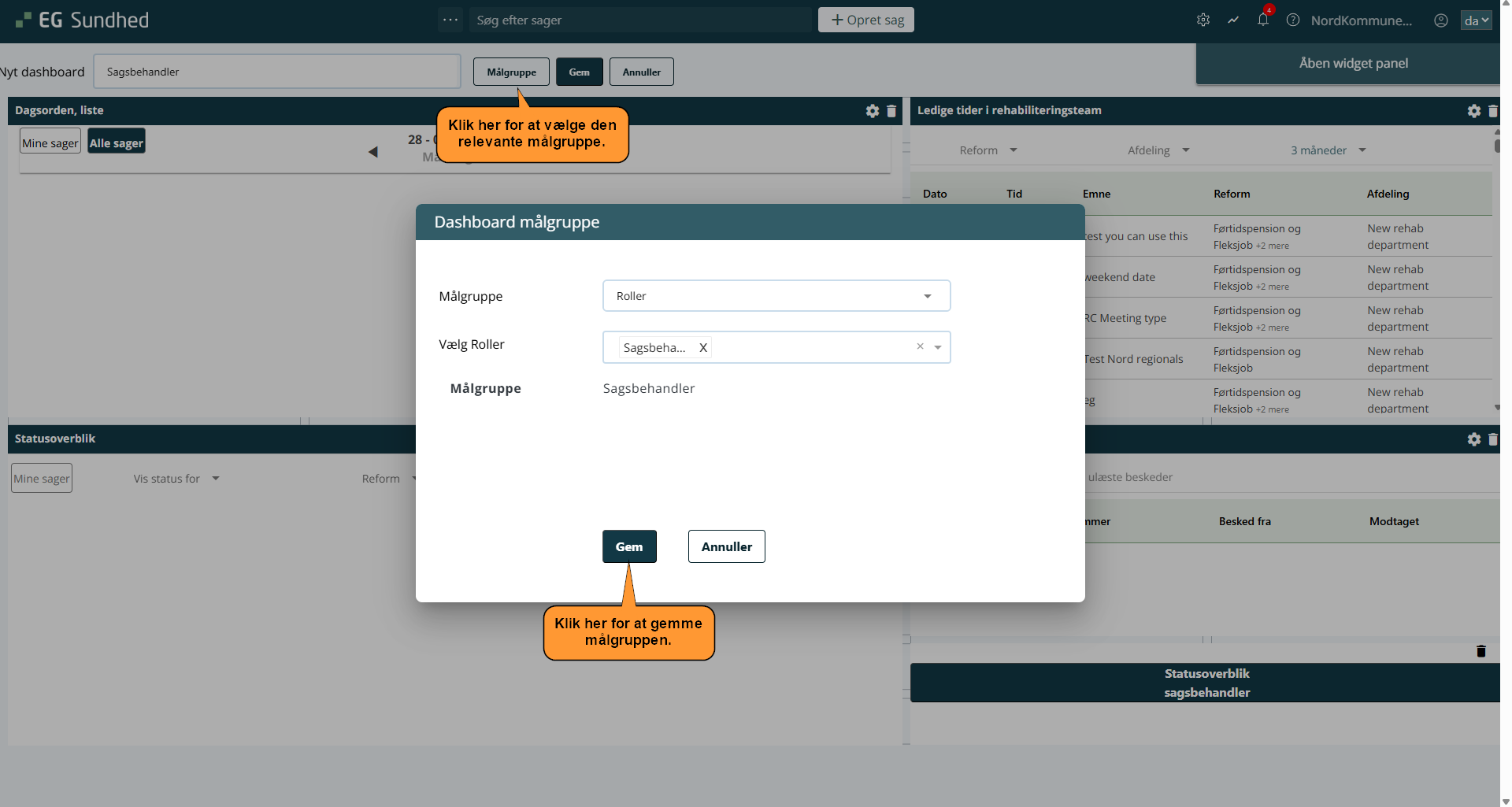Open the help question mark icon
This screenshot has height=807, width=1512.
[1293, 20]
